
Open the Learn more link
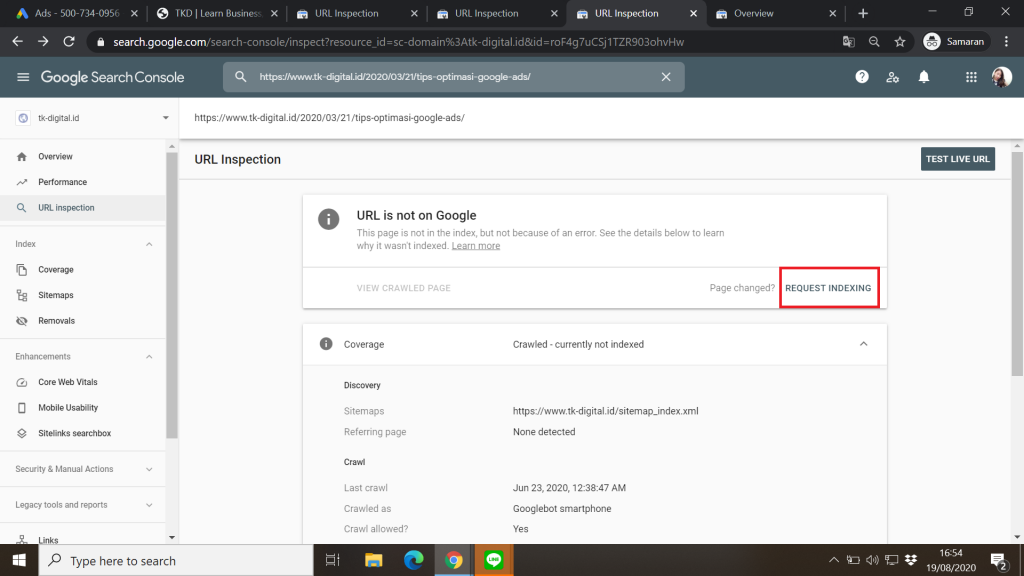point(475,246)
